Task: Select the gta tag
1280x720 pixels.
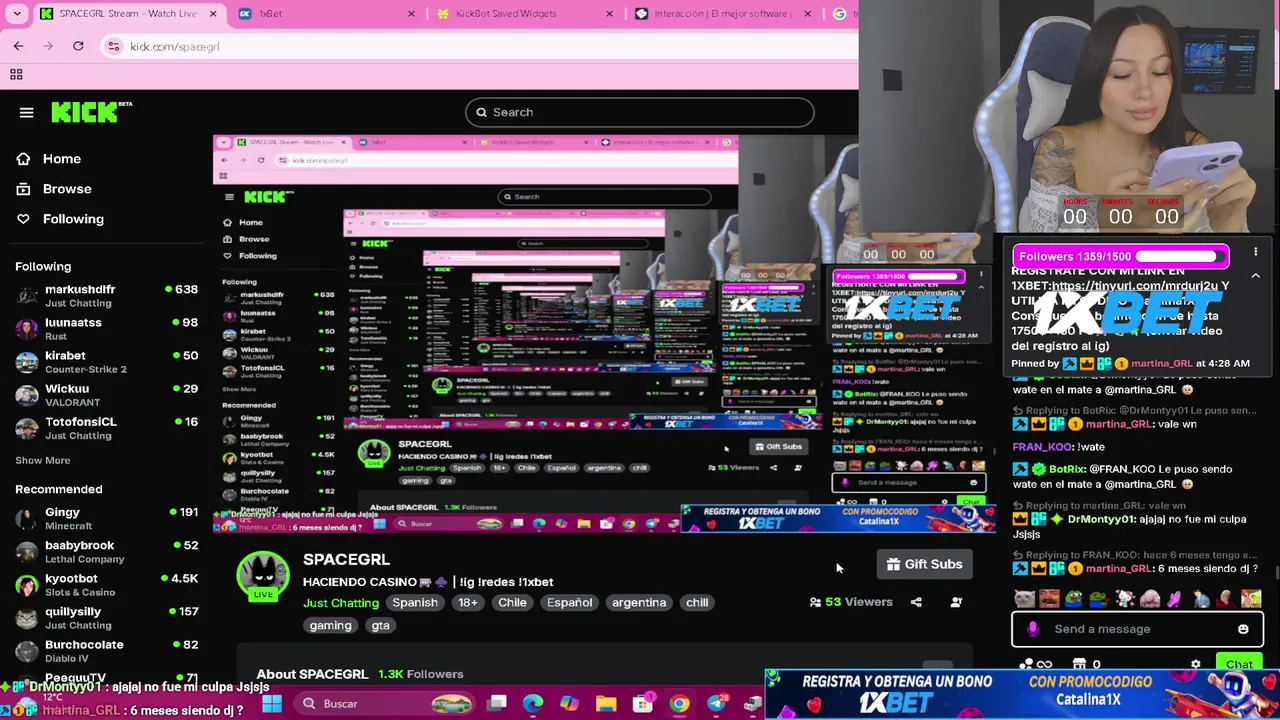Action: 380,626
